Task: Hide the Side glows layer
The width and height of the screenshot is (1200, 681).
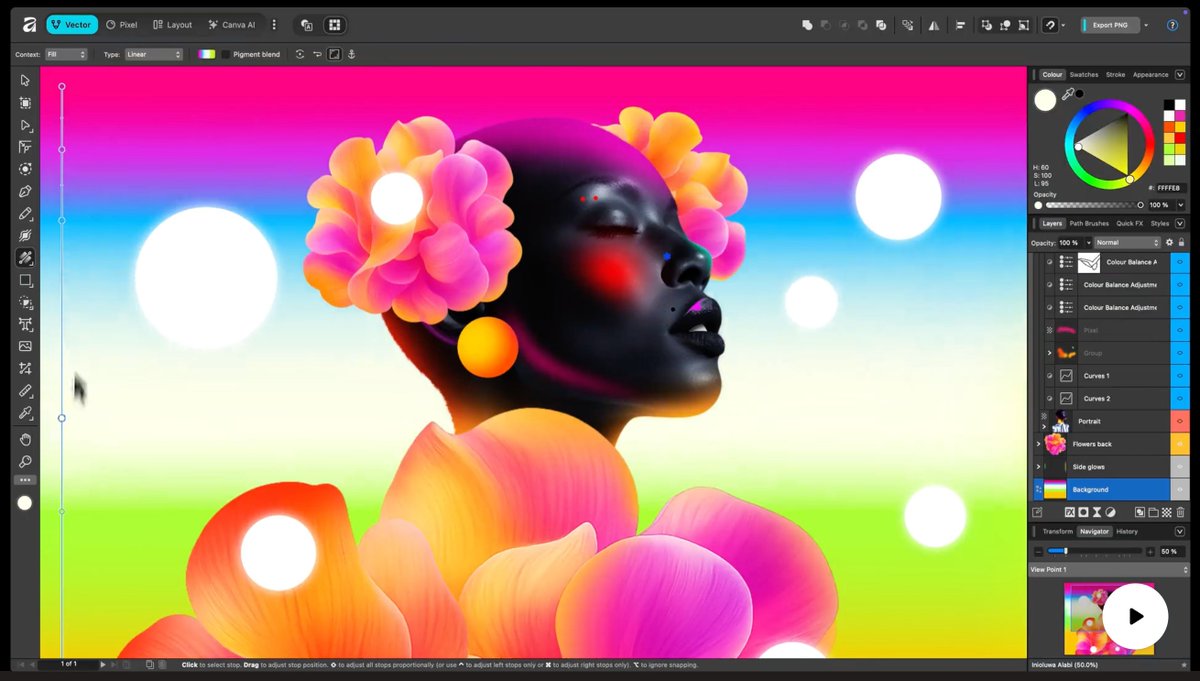Action: [1180, 466]
